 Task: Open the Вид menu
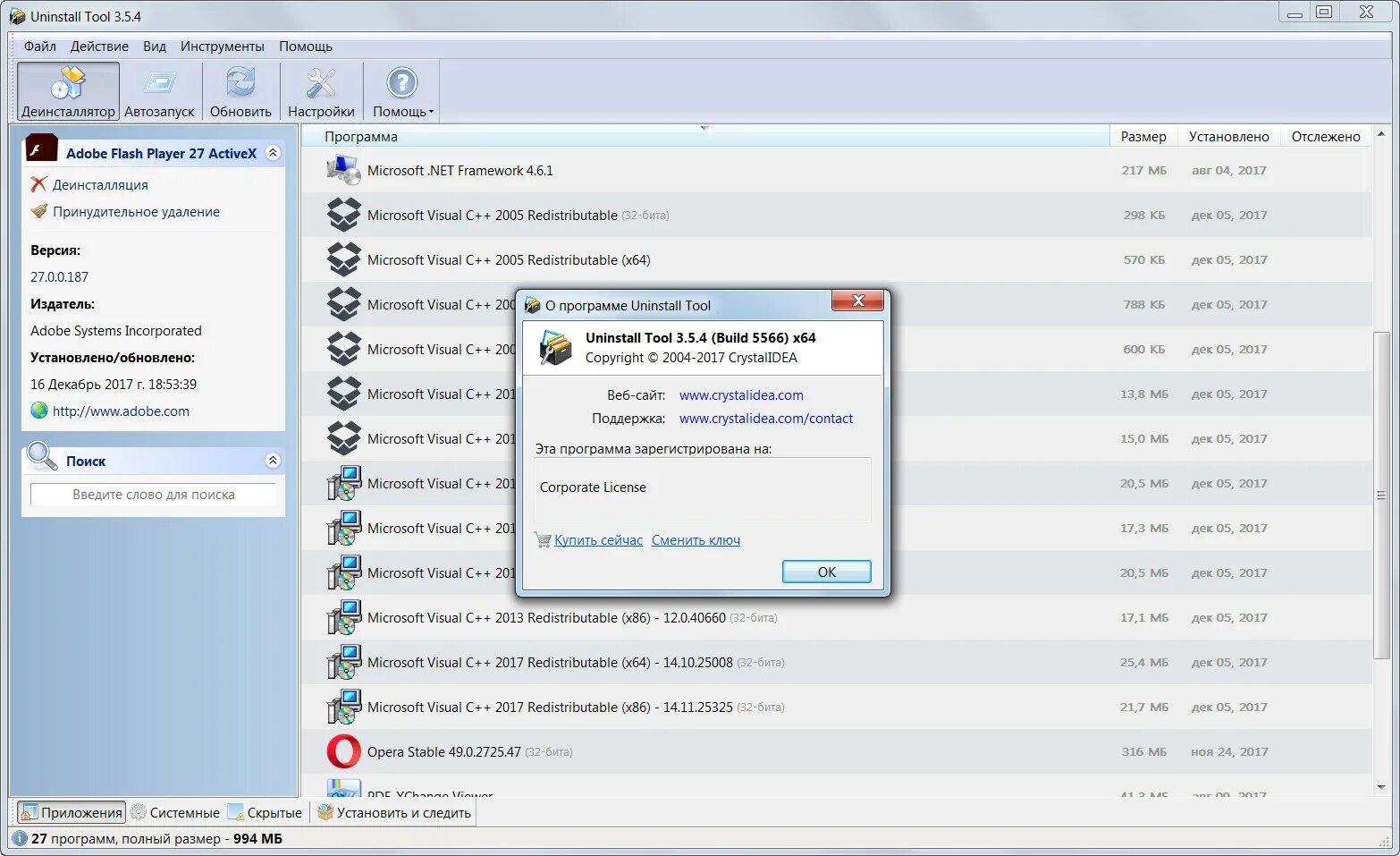[155, 47]
